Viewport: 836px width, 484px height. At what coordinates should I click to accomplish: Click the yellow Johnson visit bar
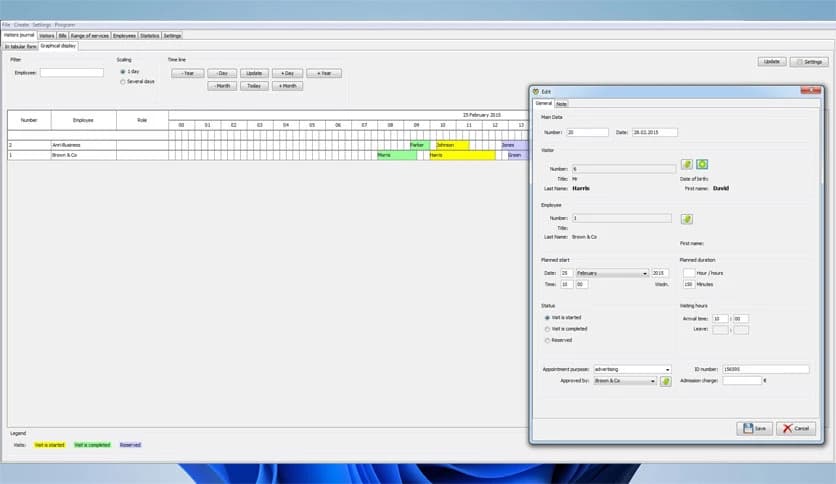point(450,145)
